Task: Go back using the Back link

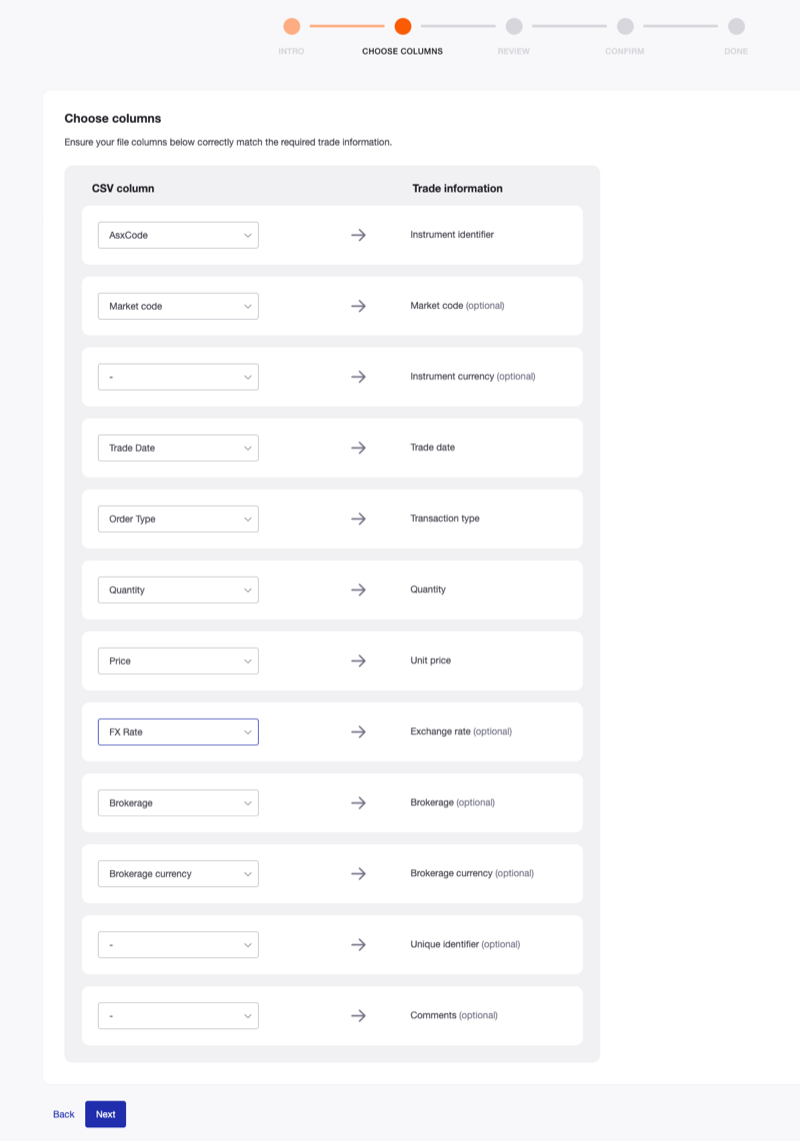Action: (x=63, y=1114)
